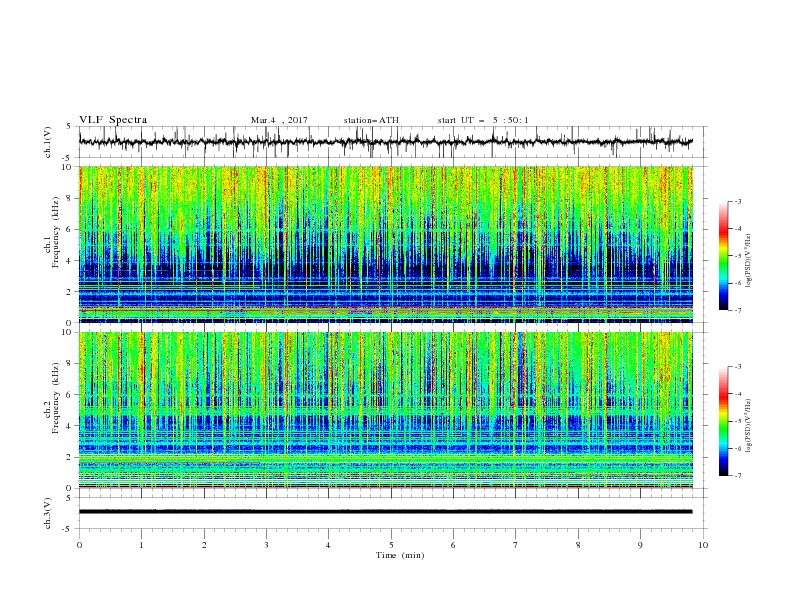Click the "-5" volt tick of ch.3 waveform
792x612 pixels.
click(x=68, y=529)
